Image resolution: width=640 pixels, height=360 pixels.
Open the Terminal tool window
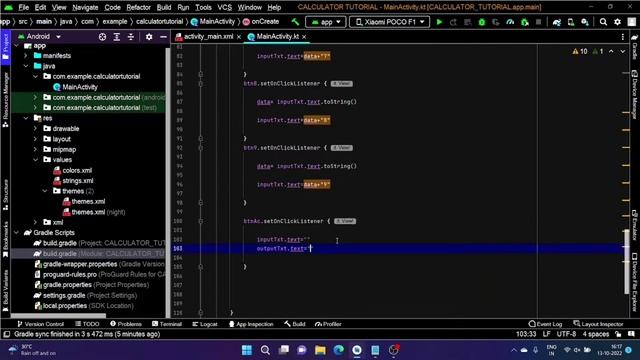[167, 324]
